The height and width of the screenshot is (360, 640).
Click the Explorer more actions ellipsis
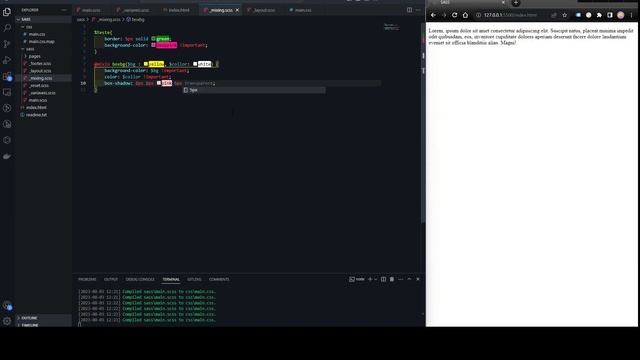(64, 10)
